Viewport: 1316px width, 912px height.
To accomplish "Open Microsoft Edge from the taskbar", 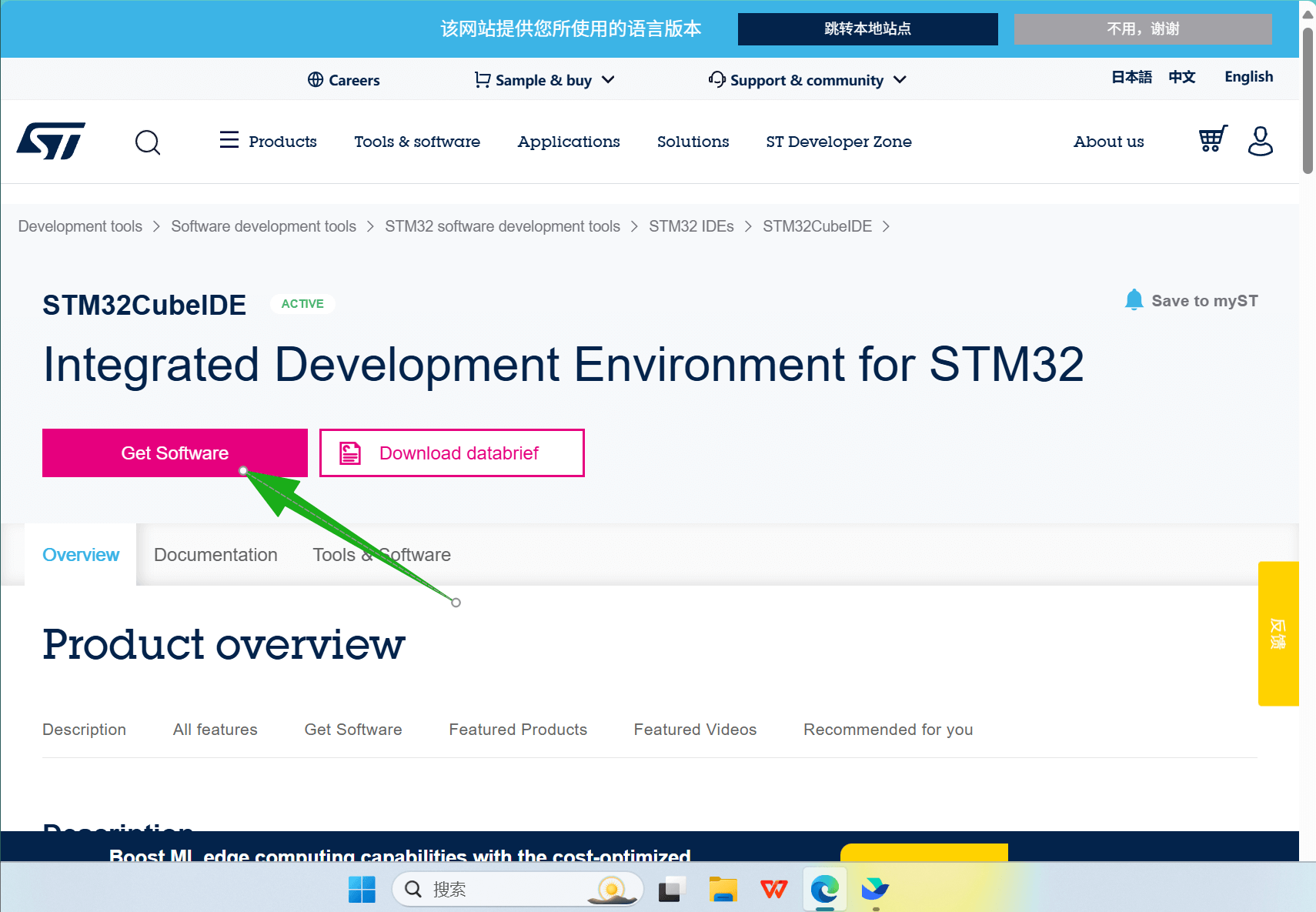I will click(824, 890).
